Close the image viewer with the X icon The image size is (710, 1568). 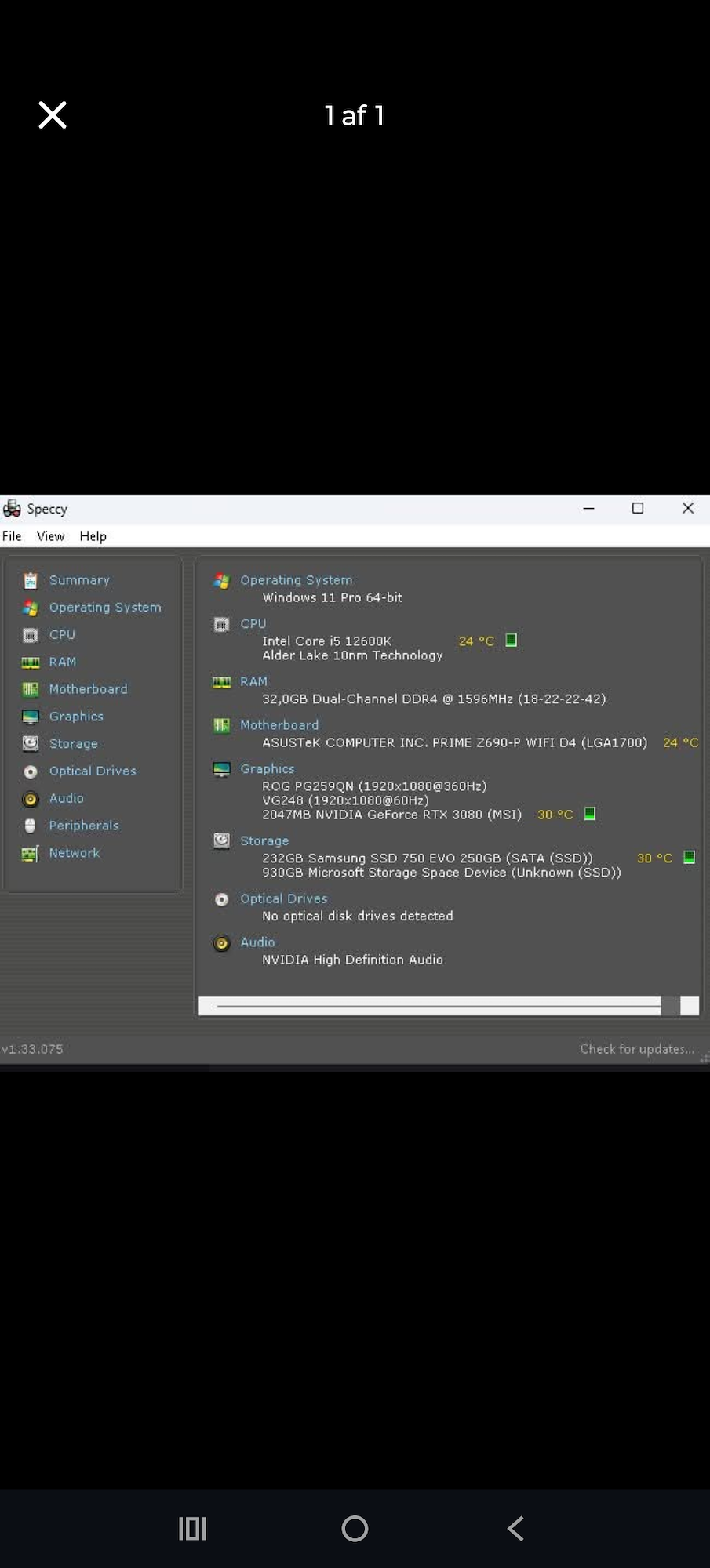(x=53, y=115)
